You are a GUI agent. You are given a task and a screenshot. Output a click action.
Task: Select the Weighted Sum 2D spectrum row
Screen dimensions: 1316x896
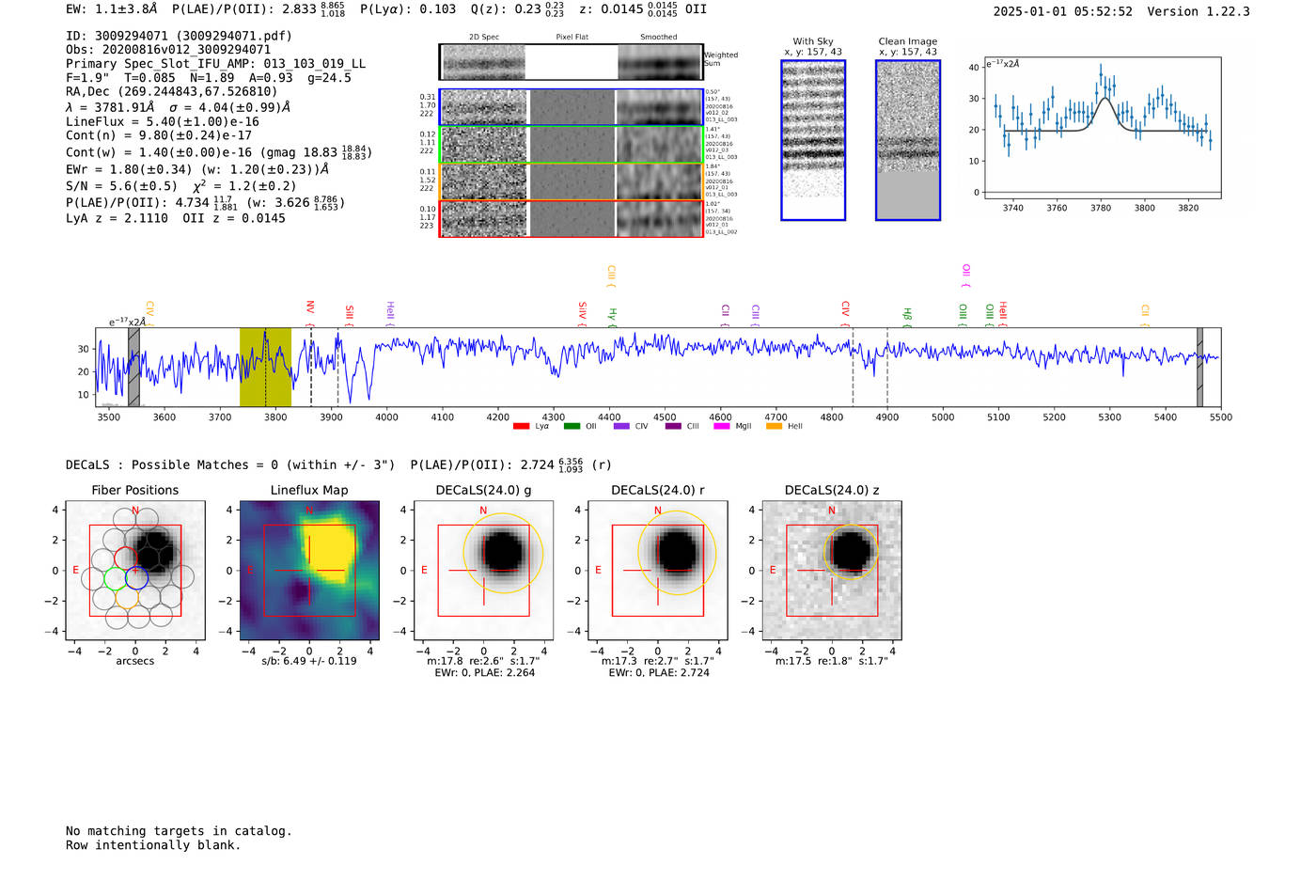coord(572,62)
